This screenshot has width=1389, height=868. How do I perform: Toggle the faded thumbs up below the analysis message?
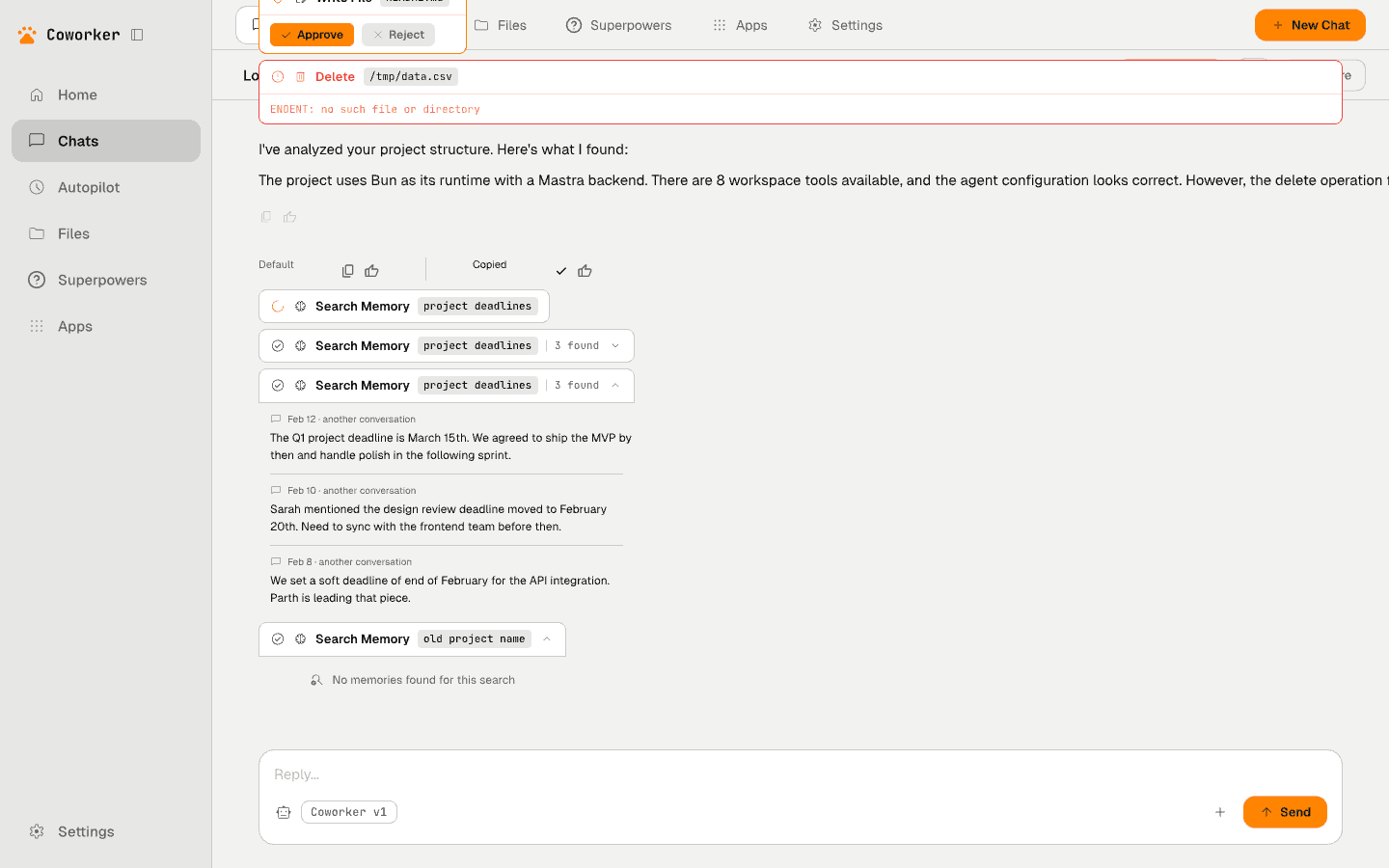[x=290, y=217]
